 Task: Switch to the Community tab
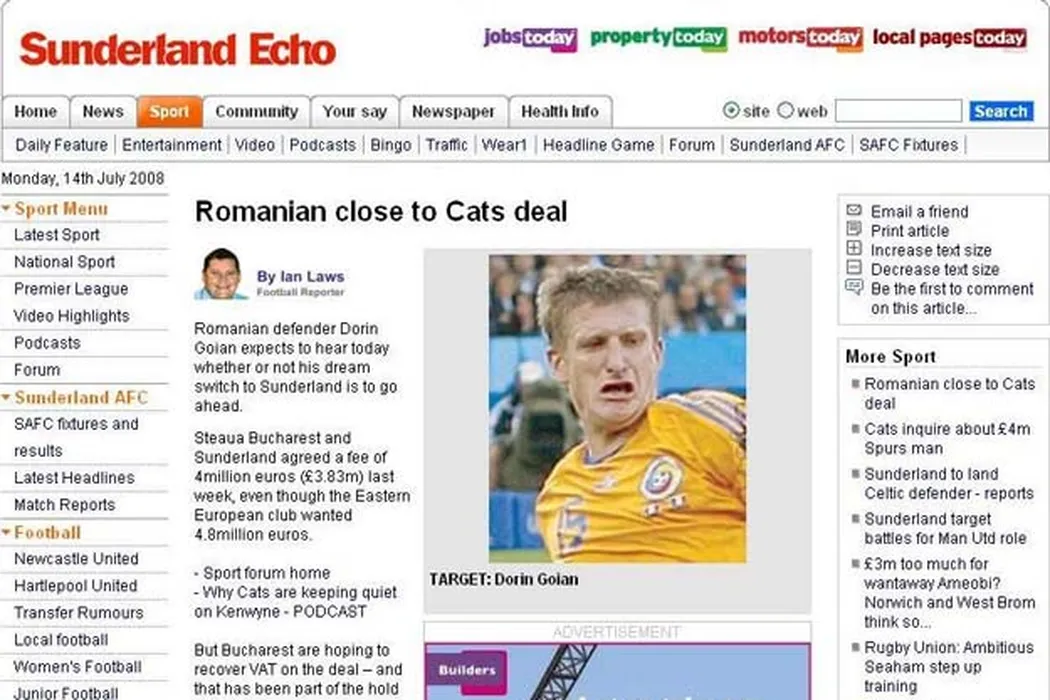point(256,112)
